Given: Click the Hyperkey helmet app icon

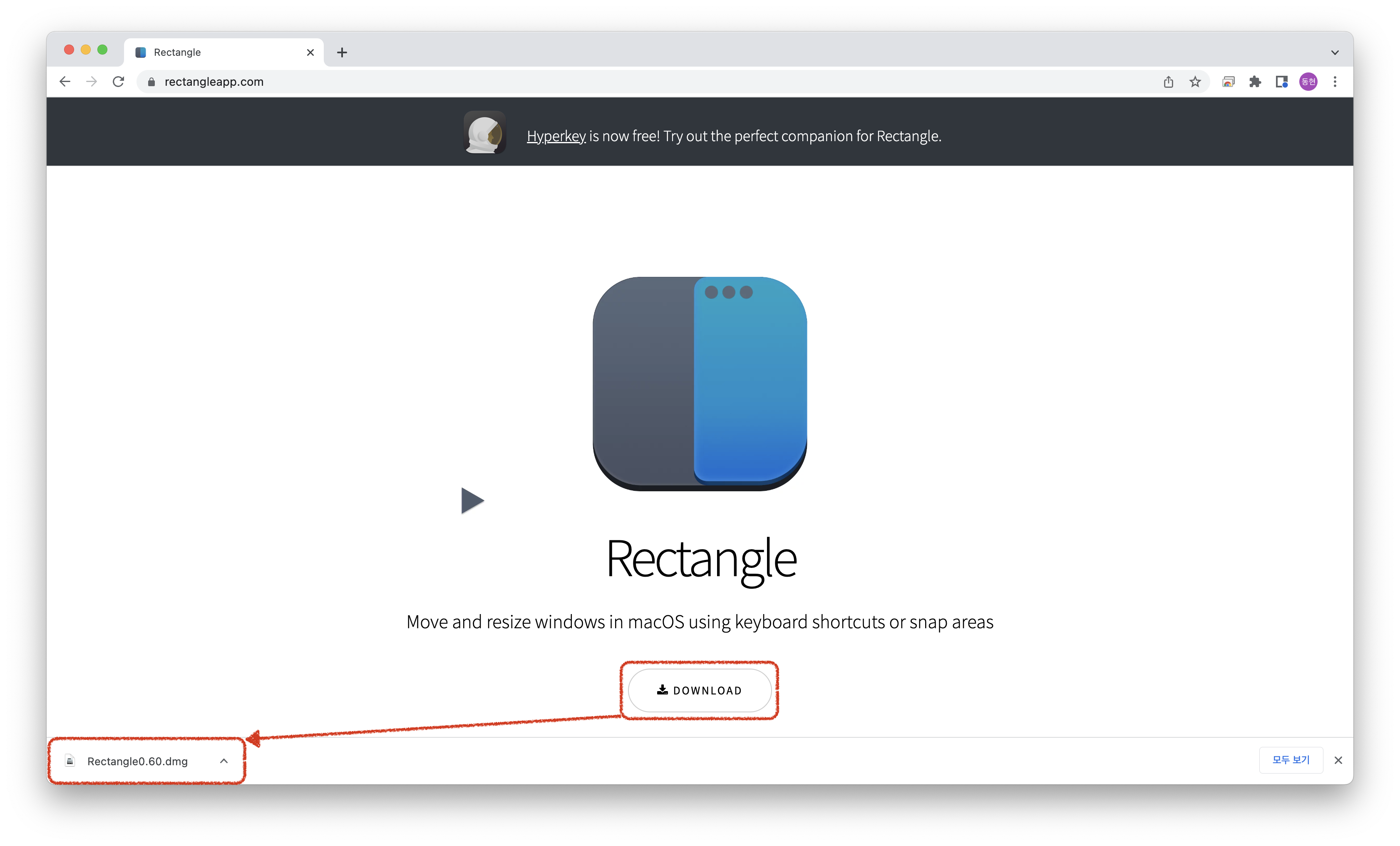Looking at the screenshot, I should (485, 132).
